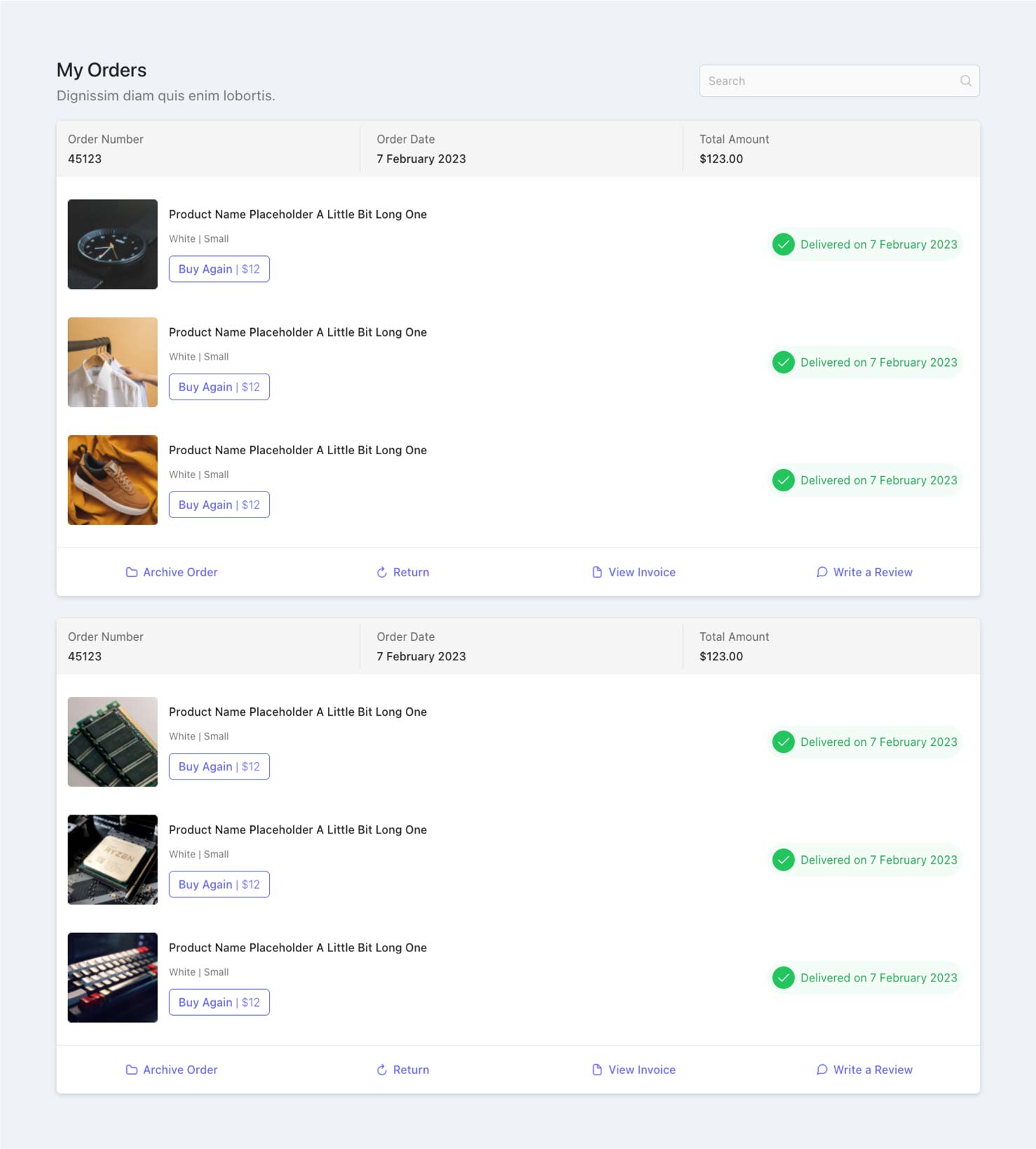Open the RAM module product thumbnail

click(x=113, y=741)
